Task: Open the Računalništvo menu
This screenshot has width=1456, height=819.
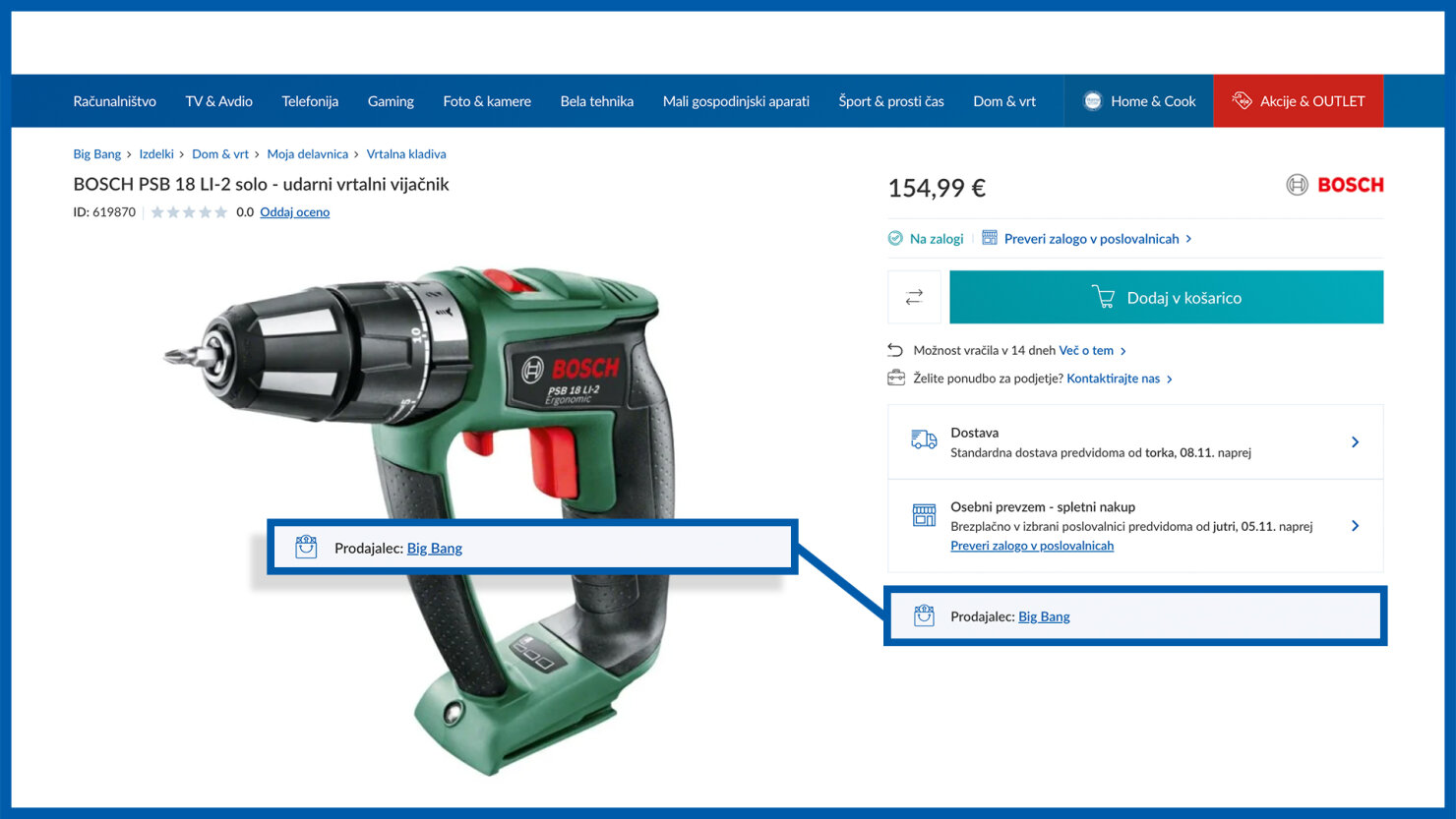Action: (115, 101)
